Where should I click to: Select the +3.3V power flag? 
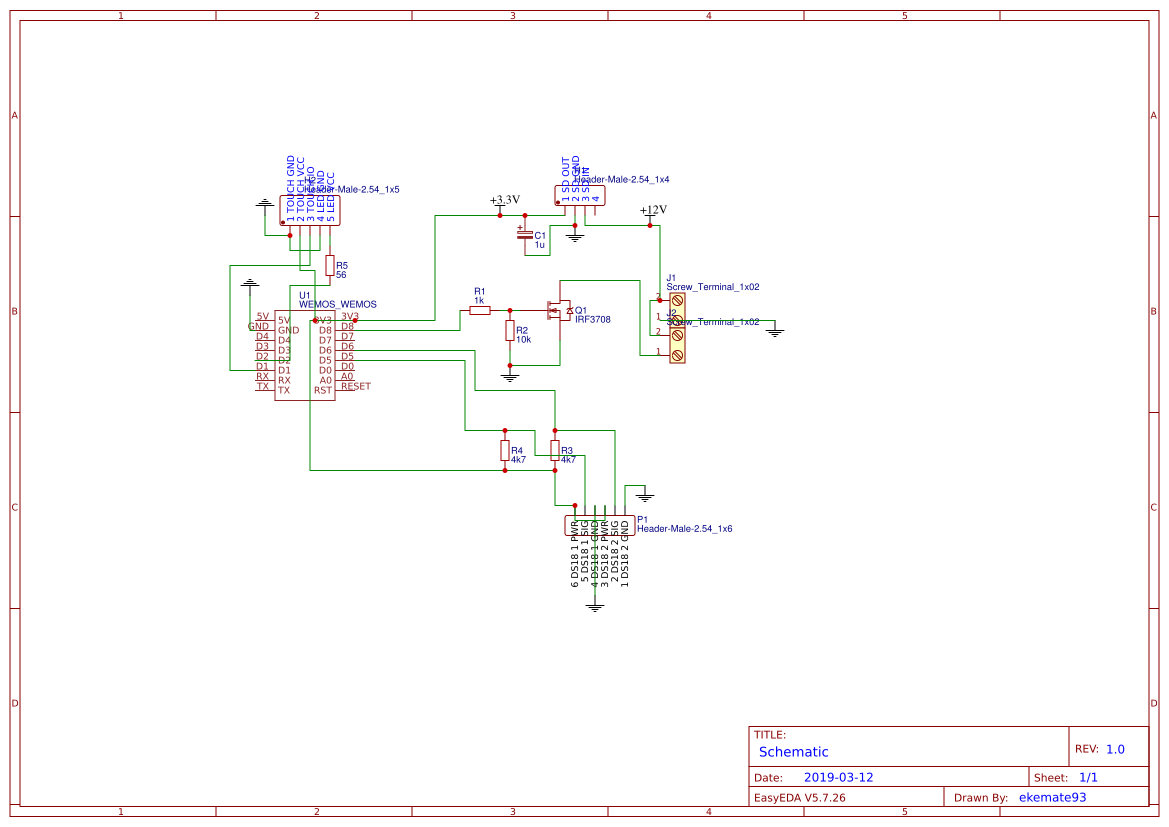click(504, 201)
